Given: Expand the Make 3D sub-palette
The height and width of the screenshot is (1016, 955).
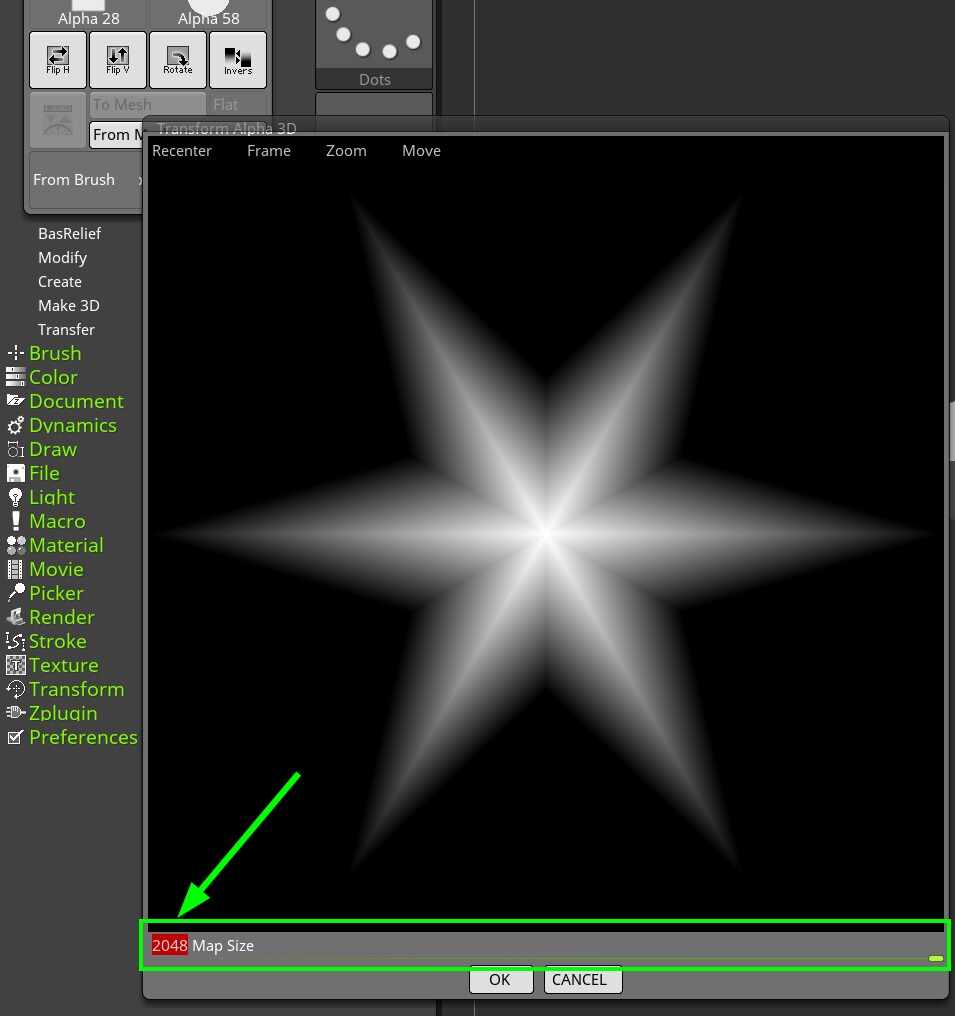Looking at the screenshot, I should tap(69, 305).
